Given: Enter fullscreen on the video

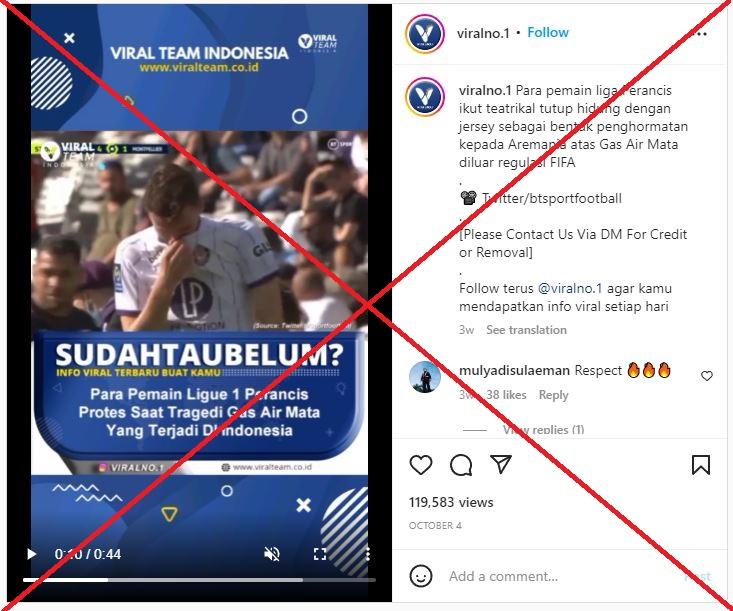Looking at the screenshot, I should click(x=320, y=554).
